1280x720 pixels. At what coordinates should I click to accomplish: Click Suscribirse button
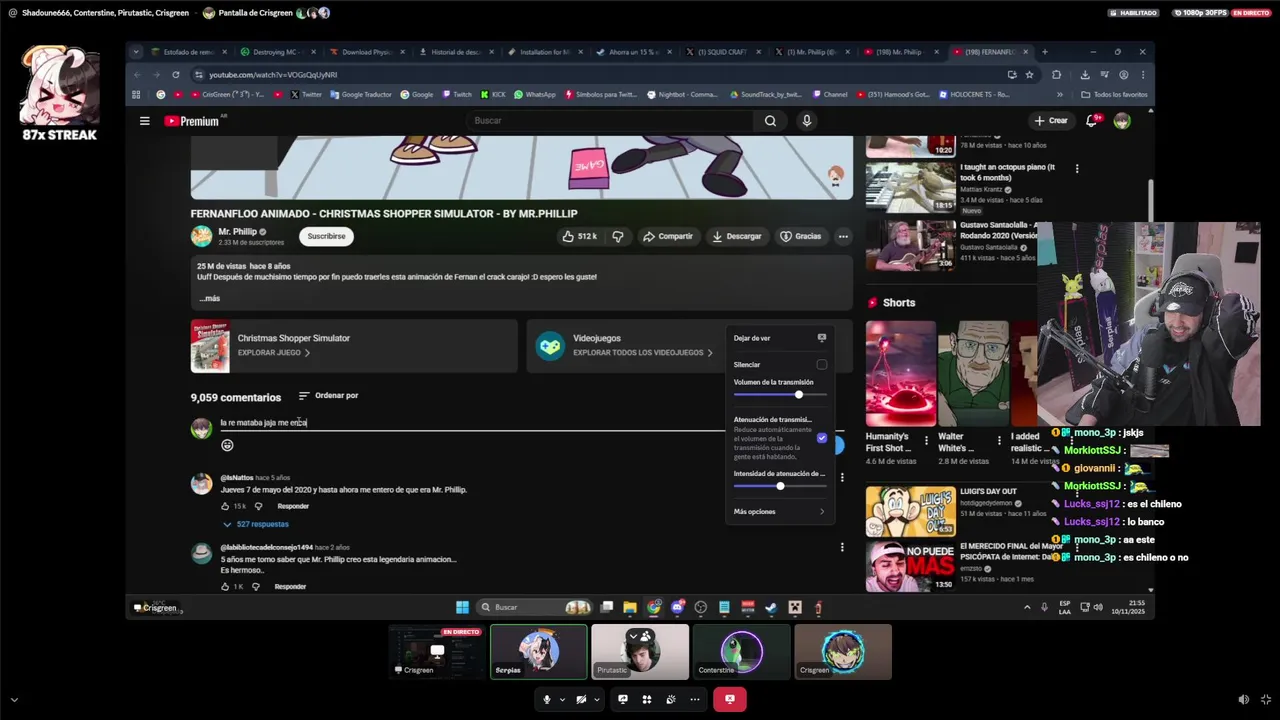pos(326,237)
